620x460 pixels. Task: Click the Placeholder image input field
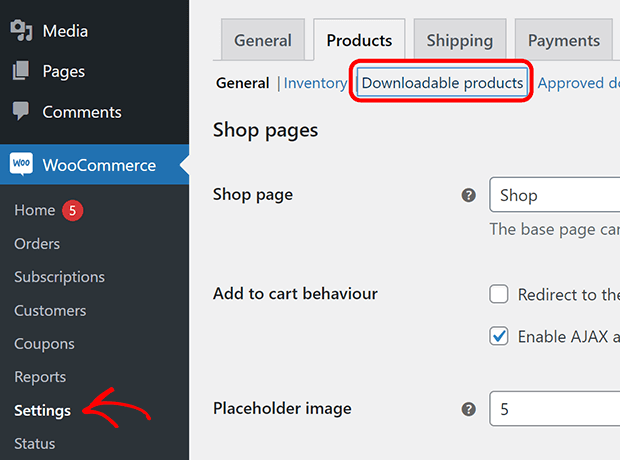tap(554, 409)
